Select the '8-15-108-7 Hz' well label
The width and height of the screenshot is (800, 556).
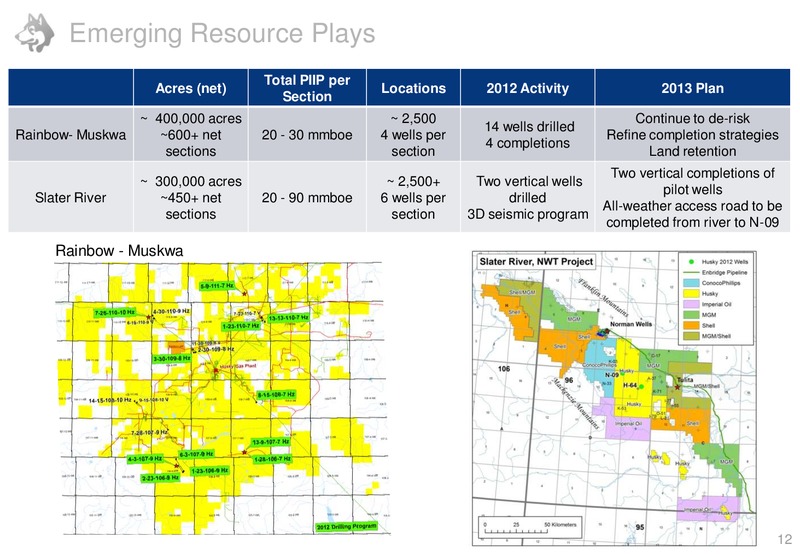pos(276,395)
